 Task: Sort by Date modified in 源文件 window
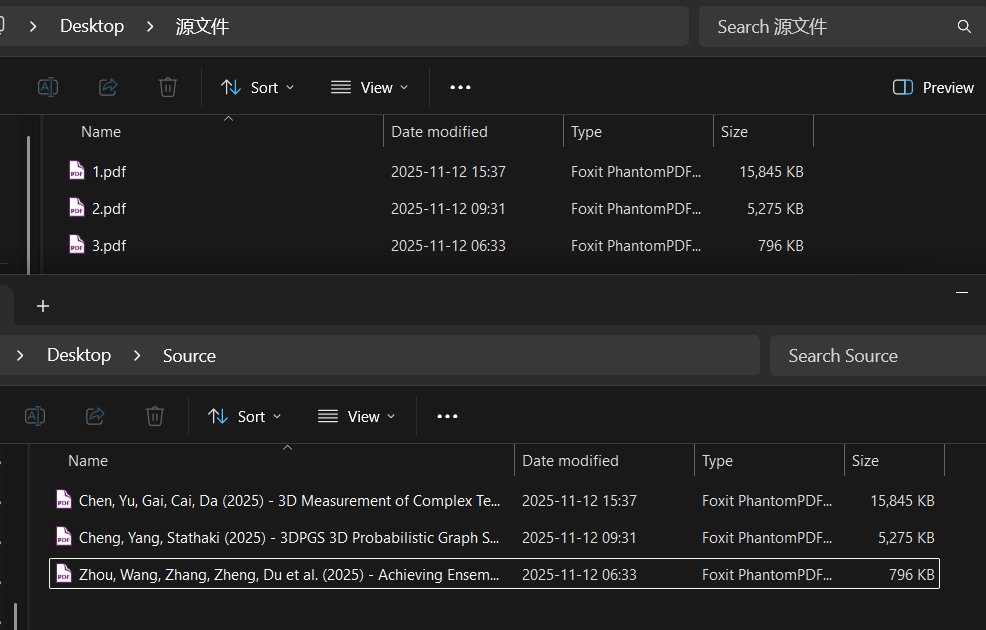click(x=439, y=131)
